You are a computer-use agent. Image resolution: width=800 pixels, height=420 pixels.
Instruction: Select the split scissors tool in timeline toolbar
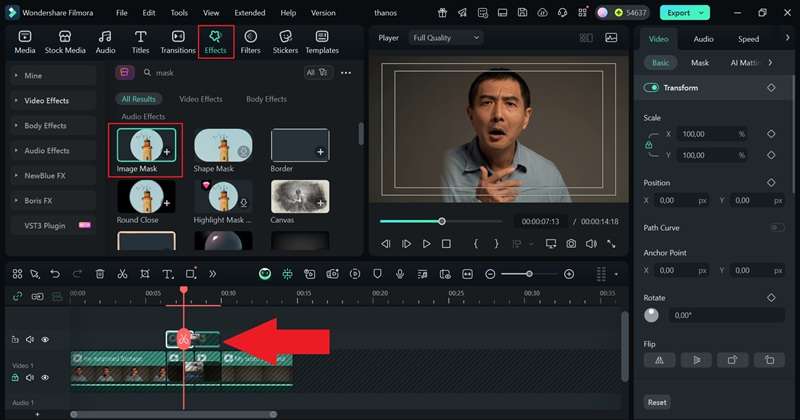(122, 274)
